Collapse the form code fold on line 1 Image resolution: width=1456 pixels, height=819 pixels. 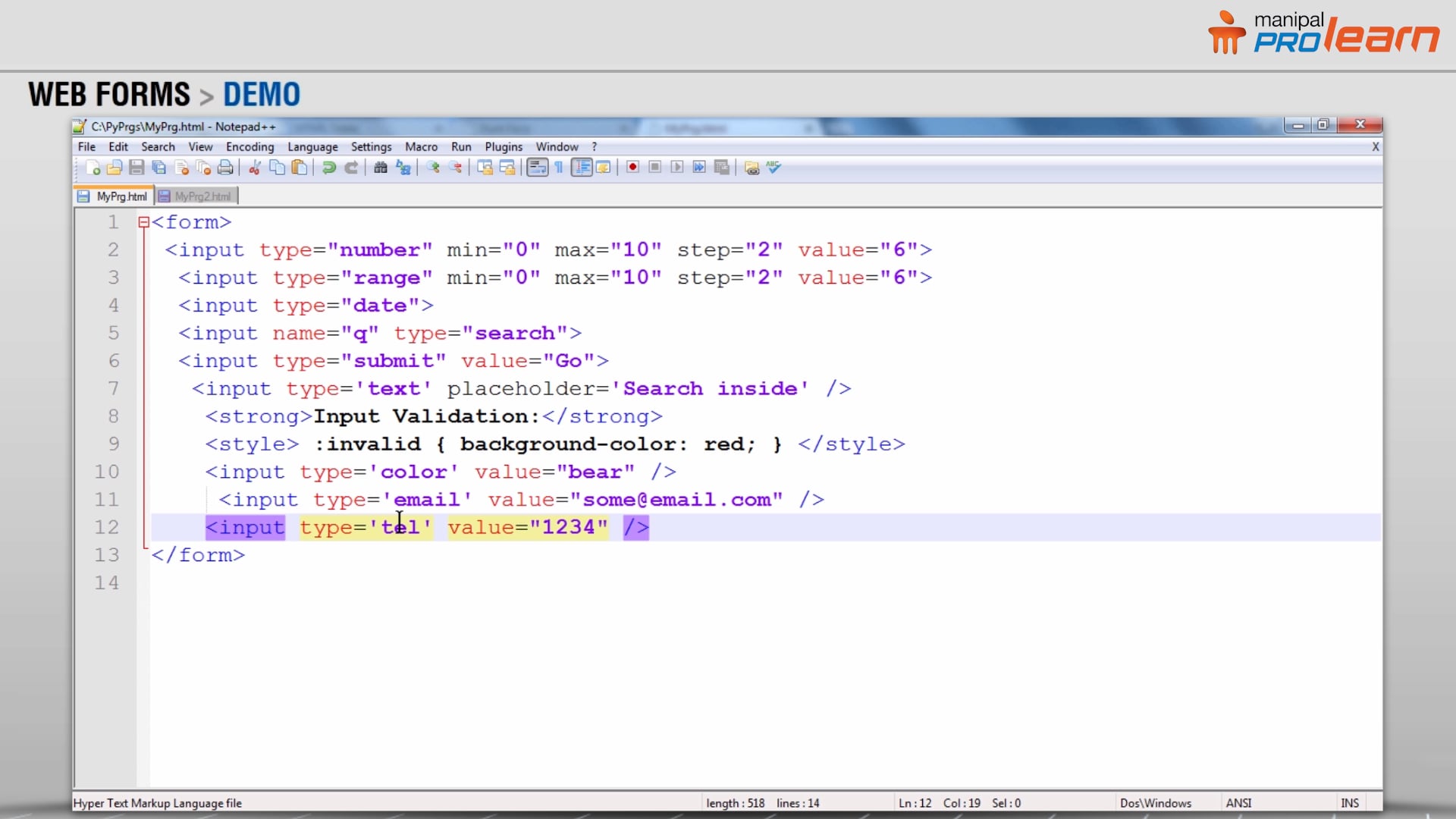143,221
